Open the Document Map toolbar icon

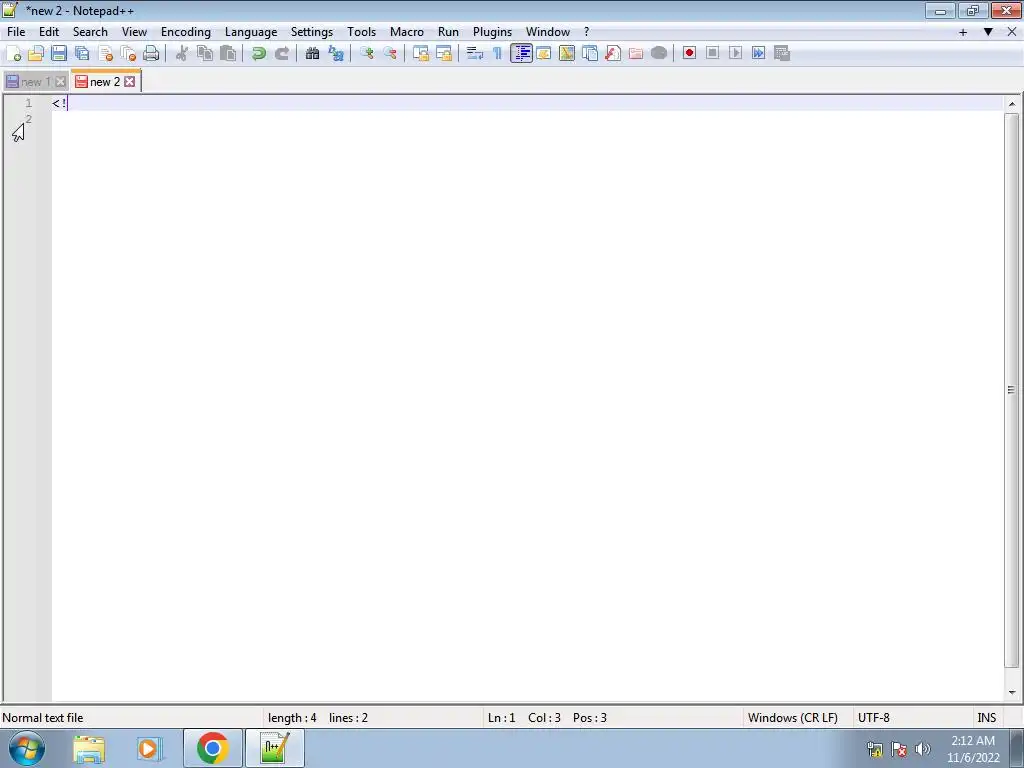pyautogui.click(x=567, y=54)
